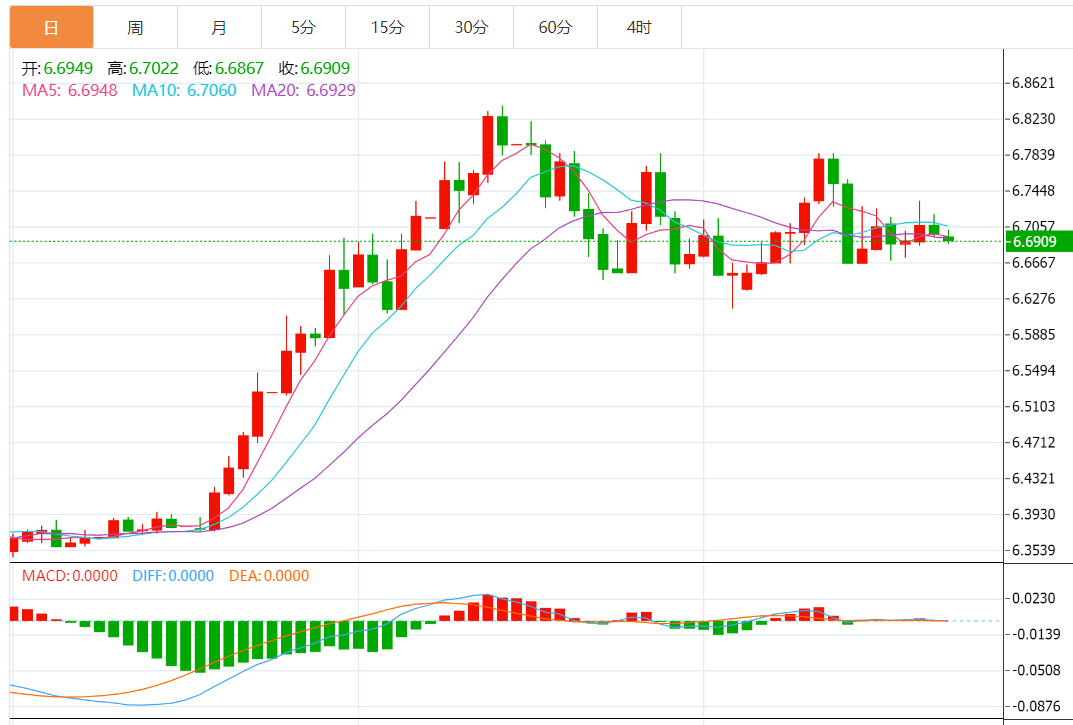Click the opening price 开:6.6949

click(57, 68)
